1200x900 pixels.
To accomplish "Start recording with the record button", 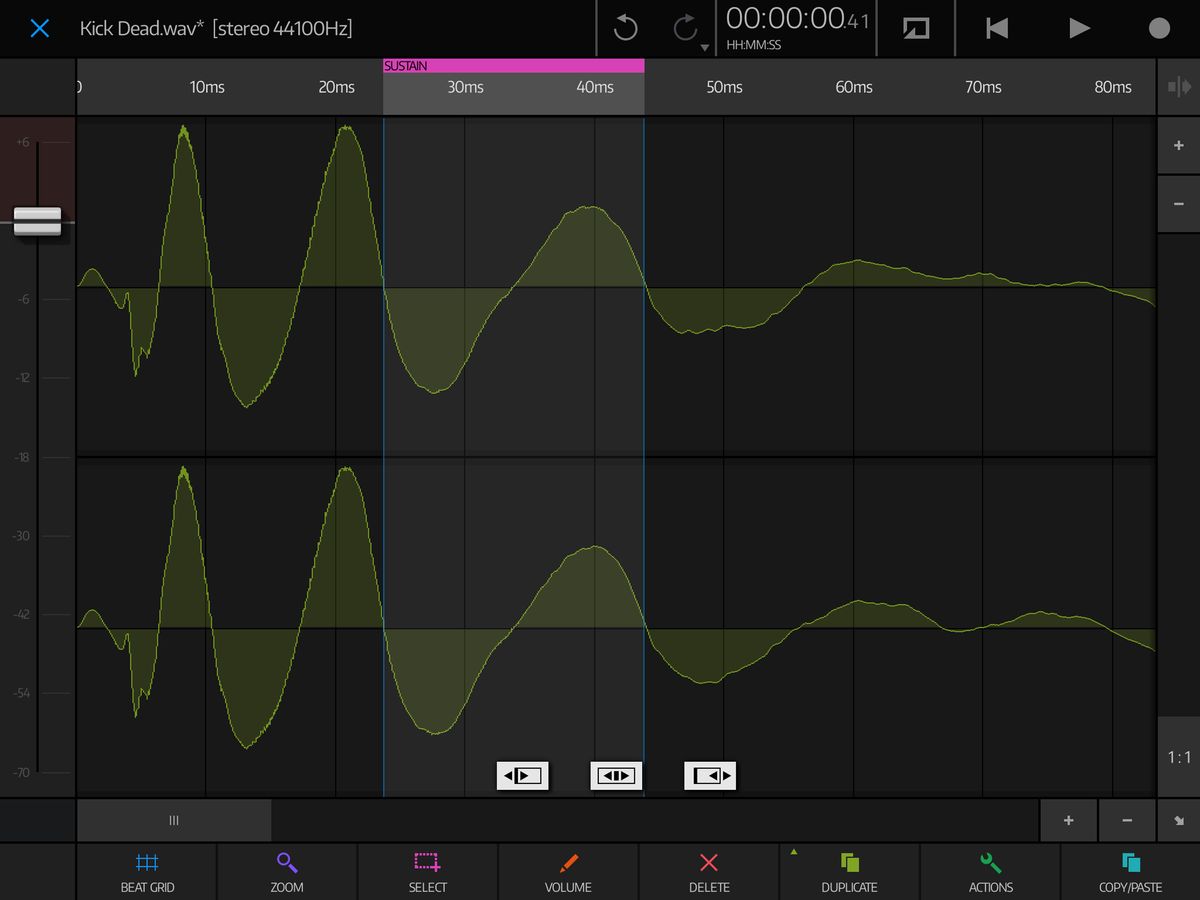I will (x=1159, y=28).
